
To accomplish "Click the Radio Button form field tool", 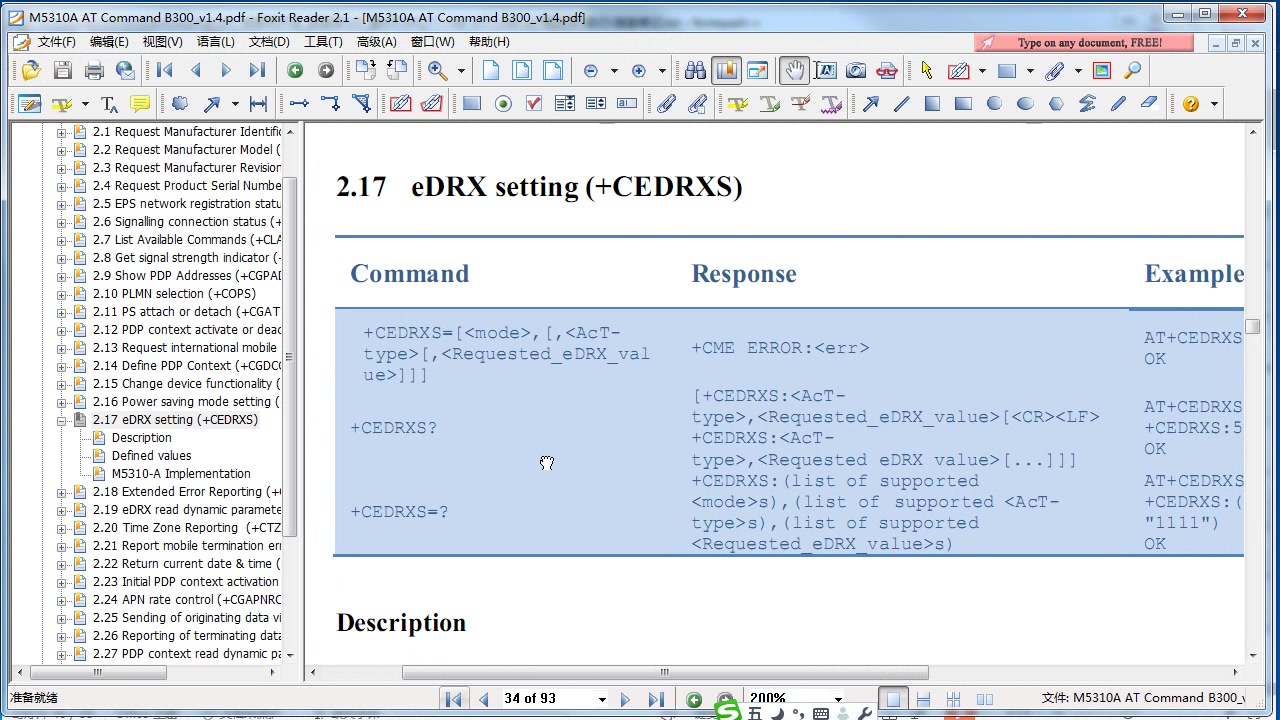I will click(503, 103).
